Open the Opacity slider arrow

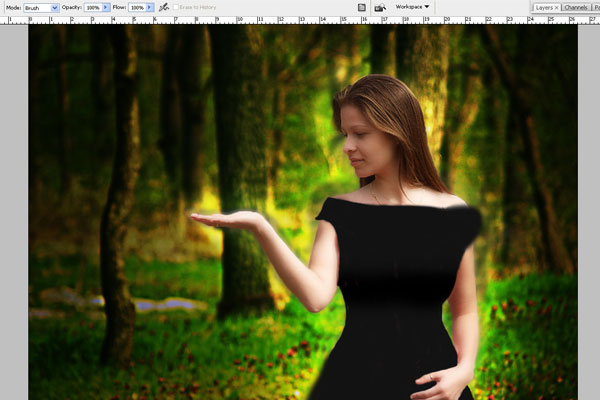[106, 7]
